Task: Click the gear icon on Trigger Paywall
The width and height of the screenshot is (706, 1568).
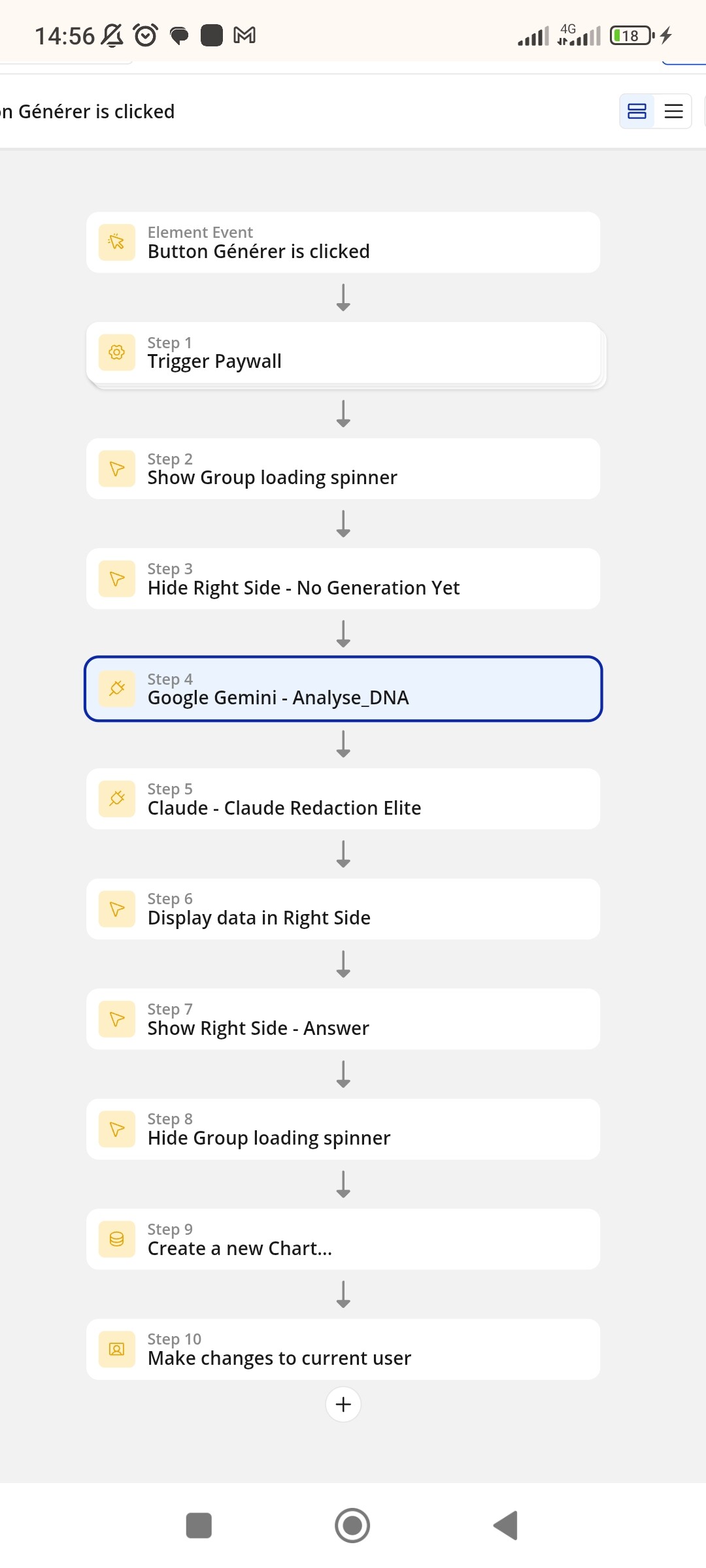Action: tap(117, 353)
